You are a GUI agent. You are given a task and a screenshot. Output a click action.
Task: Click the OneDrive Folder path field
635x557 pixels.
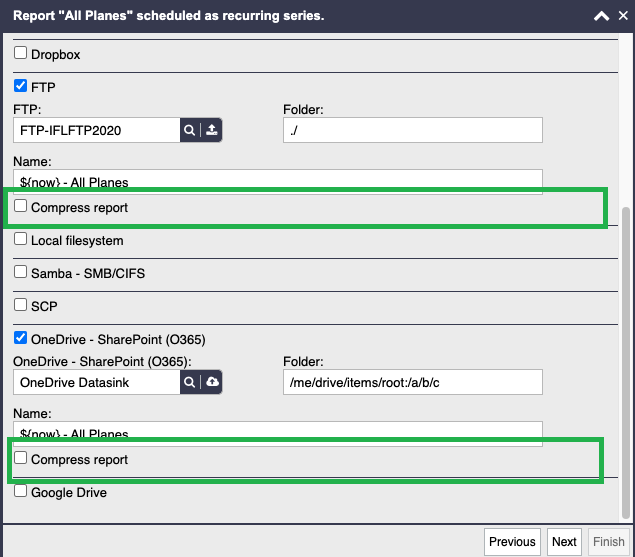coord(413,382)
